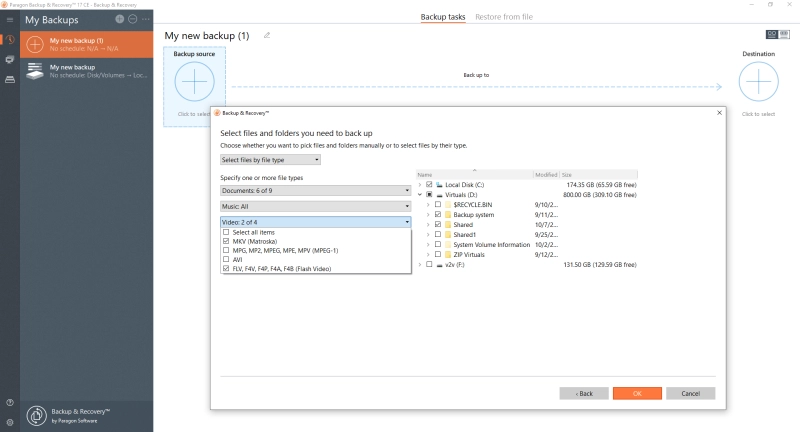Add a new backup with the plus icon

click(x=119, y=19)
